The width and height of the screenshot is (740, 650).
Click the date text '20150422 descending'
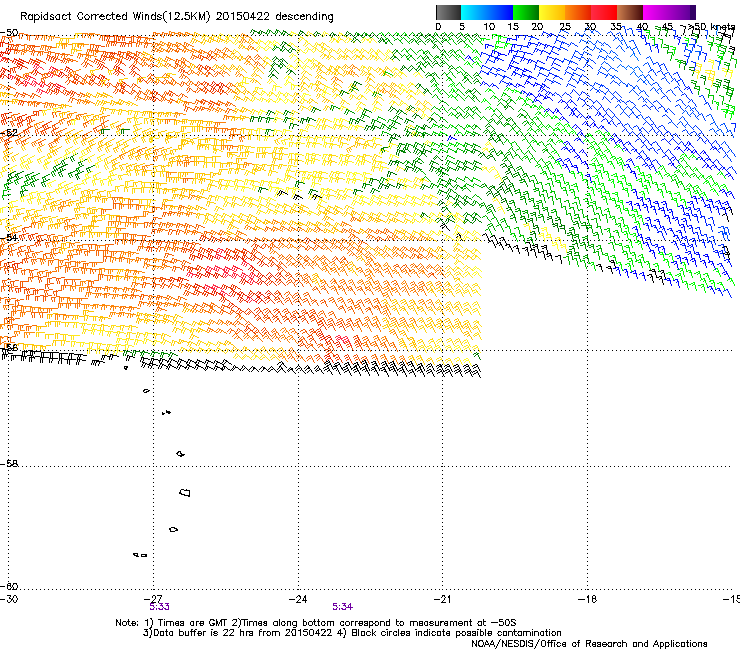point(274,17)
